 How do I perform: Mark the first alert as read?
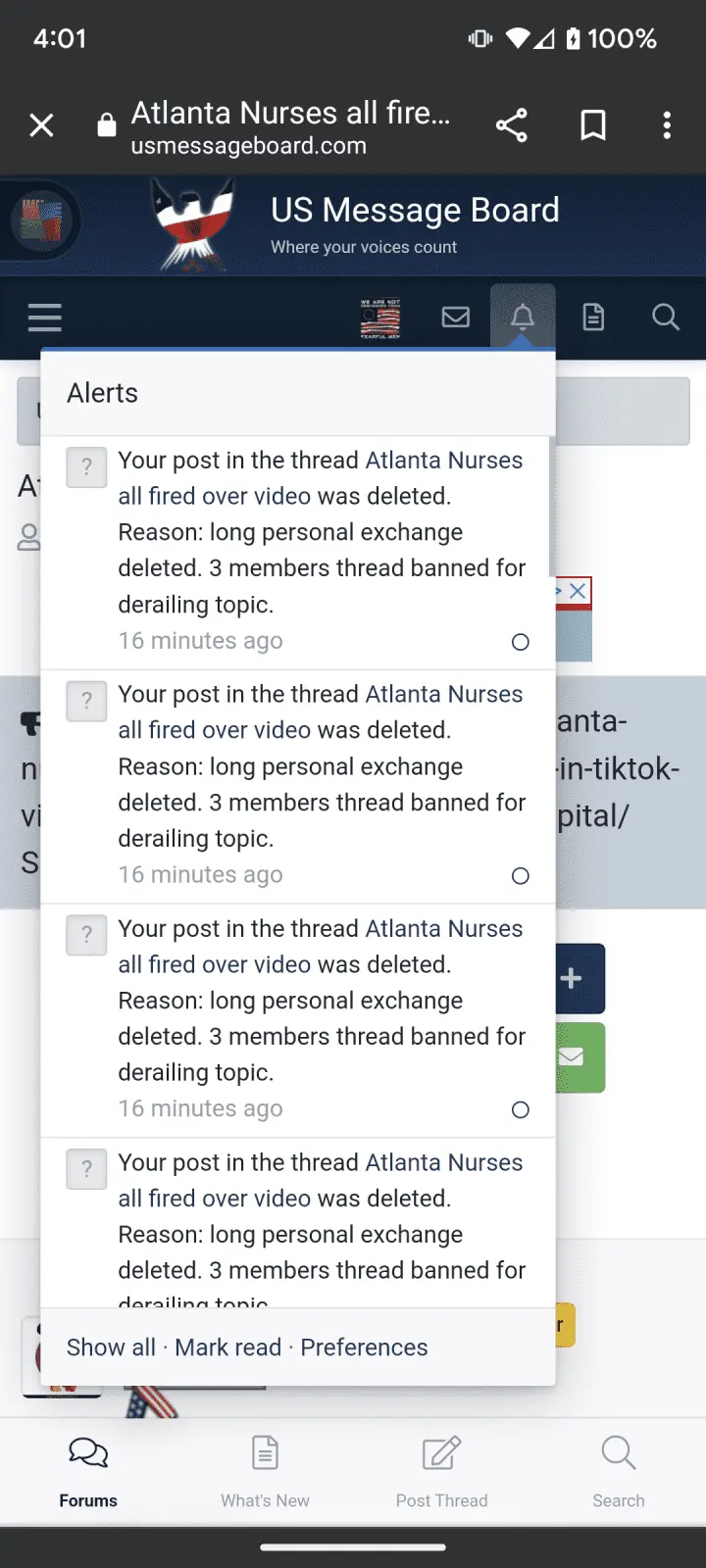point(521,642)
